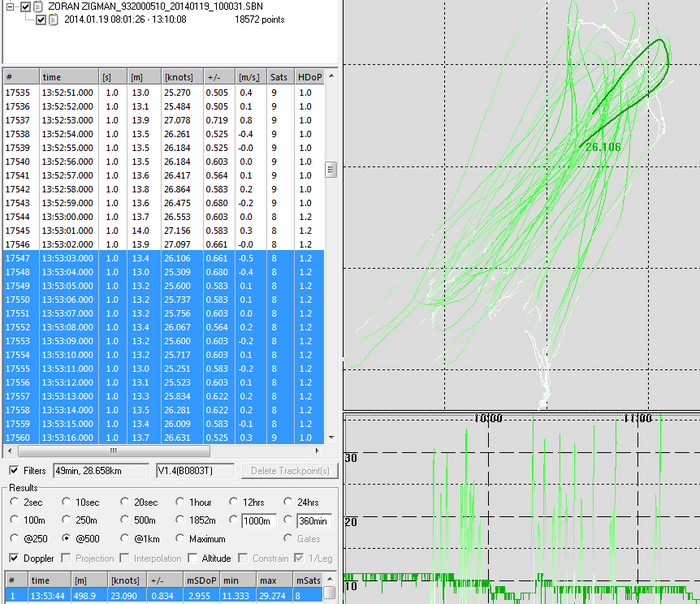The height and width of the screenshot is (604, 700).
Task: Select the 1hour results option
Action: click(180, 502)
